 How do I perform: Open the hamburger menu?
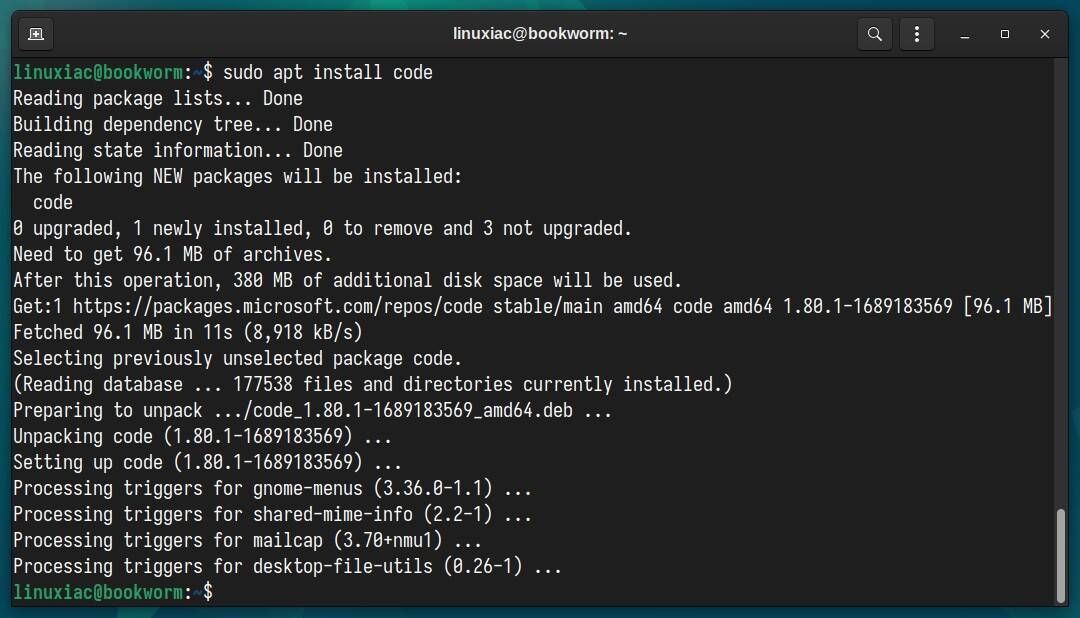[x=917, y=33]
